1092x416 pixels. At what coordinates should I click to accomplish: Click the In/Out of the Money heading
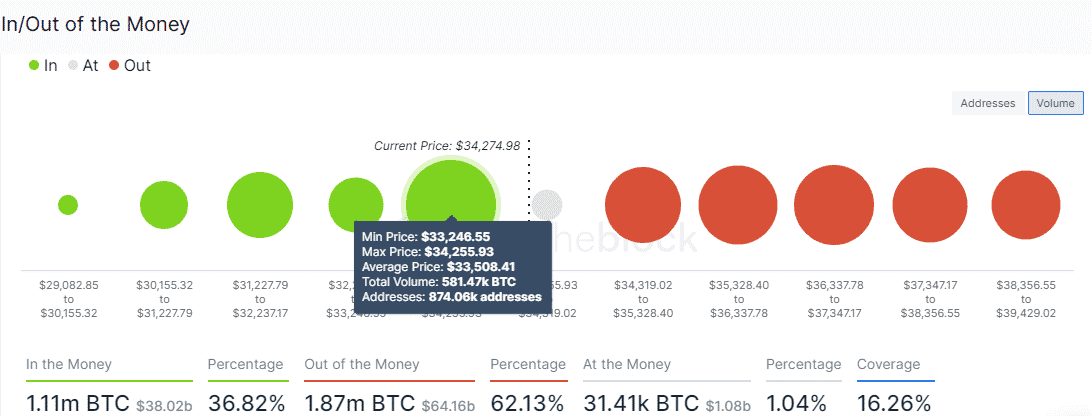[95, 24]
